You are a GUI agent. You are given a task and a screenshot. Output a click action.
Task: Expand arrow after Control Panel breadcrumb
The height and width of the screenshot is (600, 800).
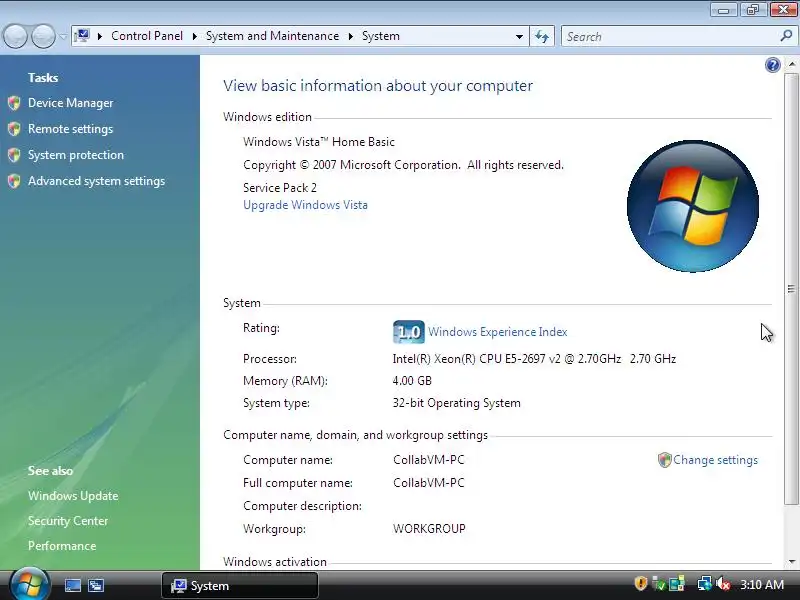194,37
